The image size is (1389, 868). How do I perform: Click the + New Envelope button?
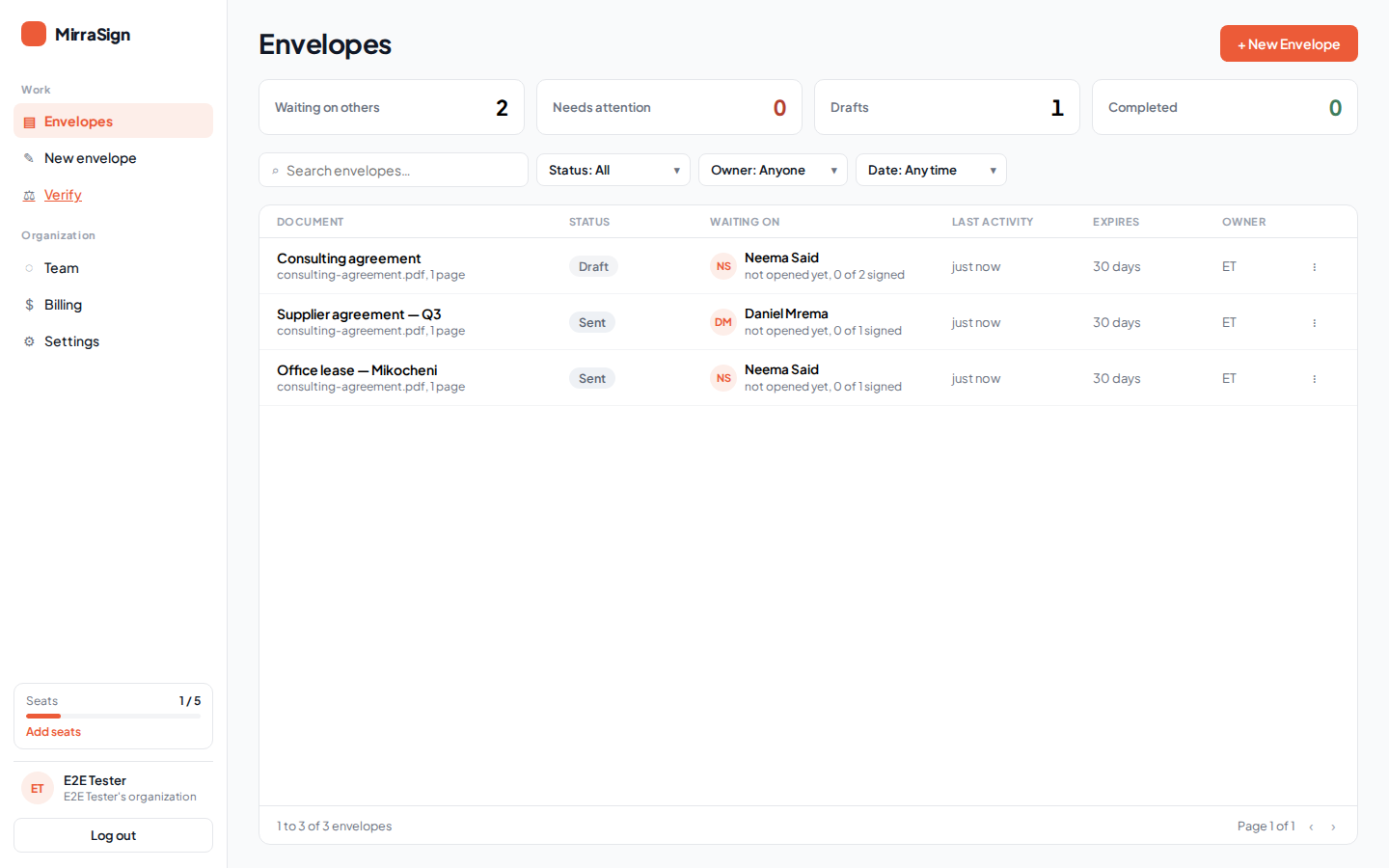point(1289,43)
